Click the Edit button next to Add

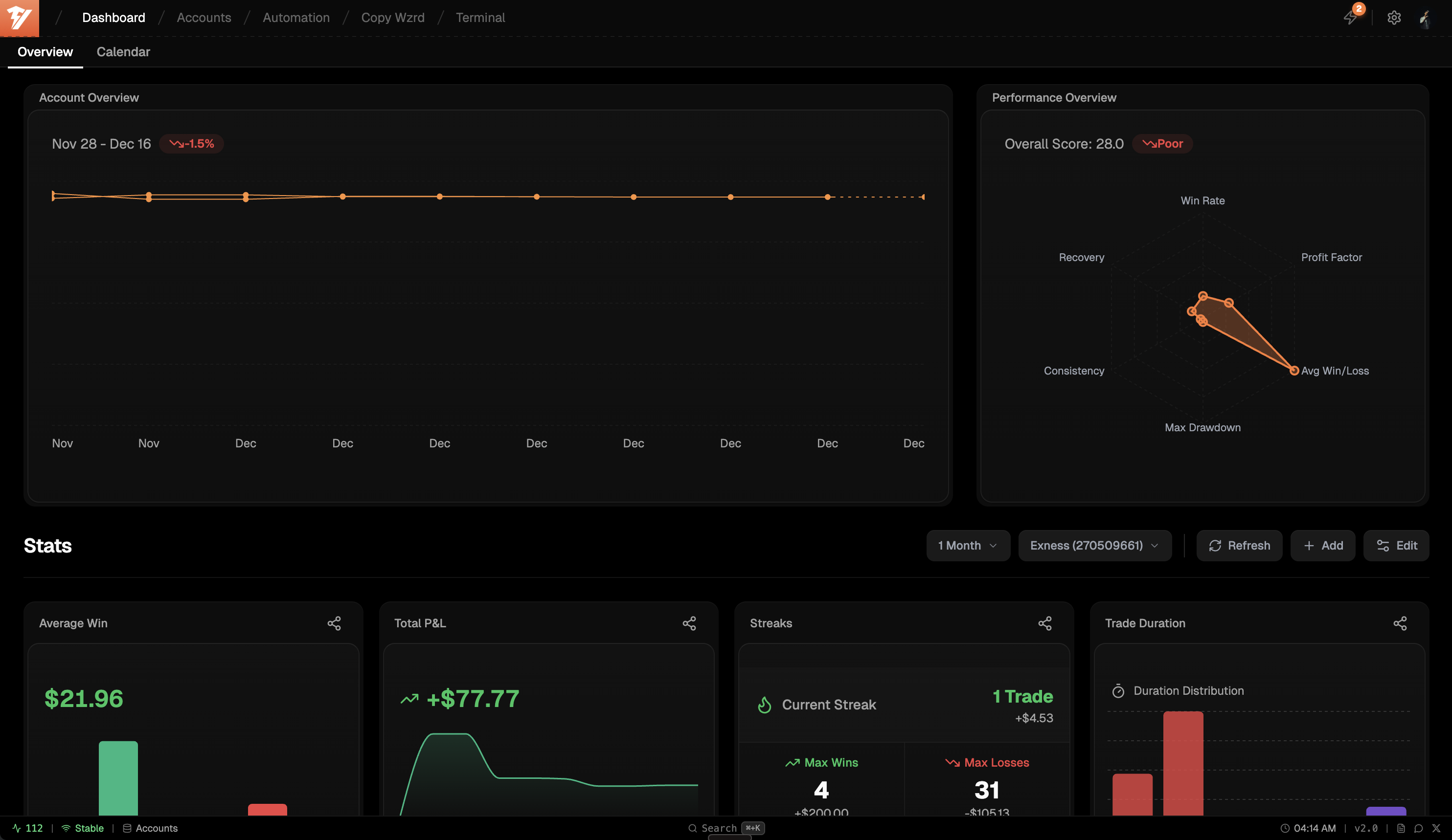(1396, 545)
